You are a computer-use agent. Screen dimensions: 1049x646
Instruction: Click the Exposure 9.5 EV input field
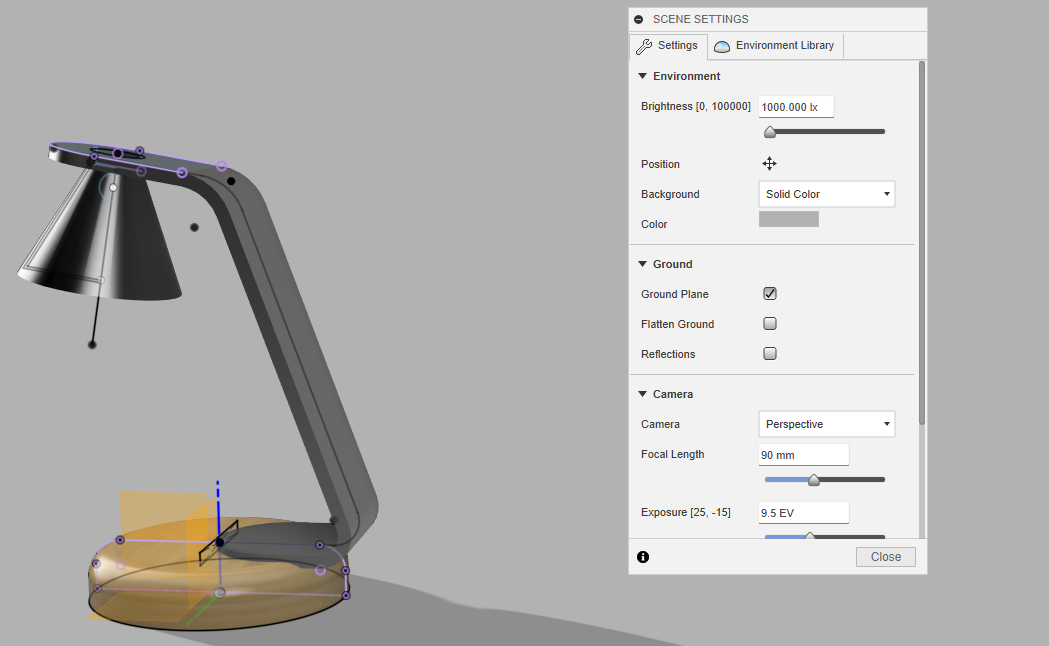click(803, 512)
